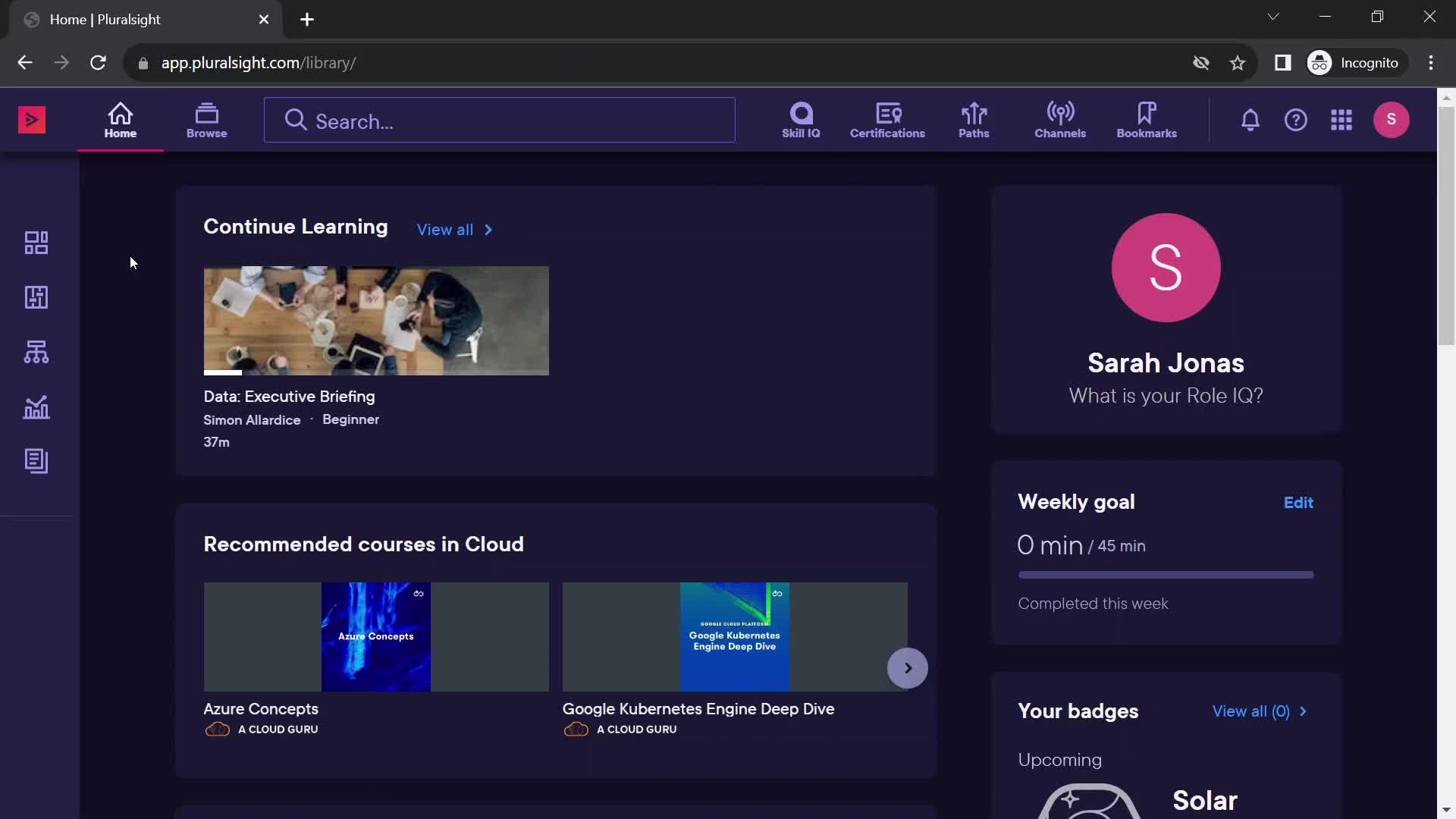Click the analytics chart sidebar icon
This screenshot has height=819, width=1456.
(x=36, y=407)
